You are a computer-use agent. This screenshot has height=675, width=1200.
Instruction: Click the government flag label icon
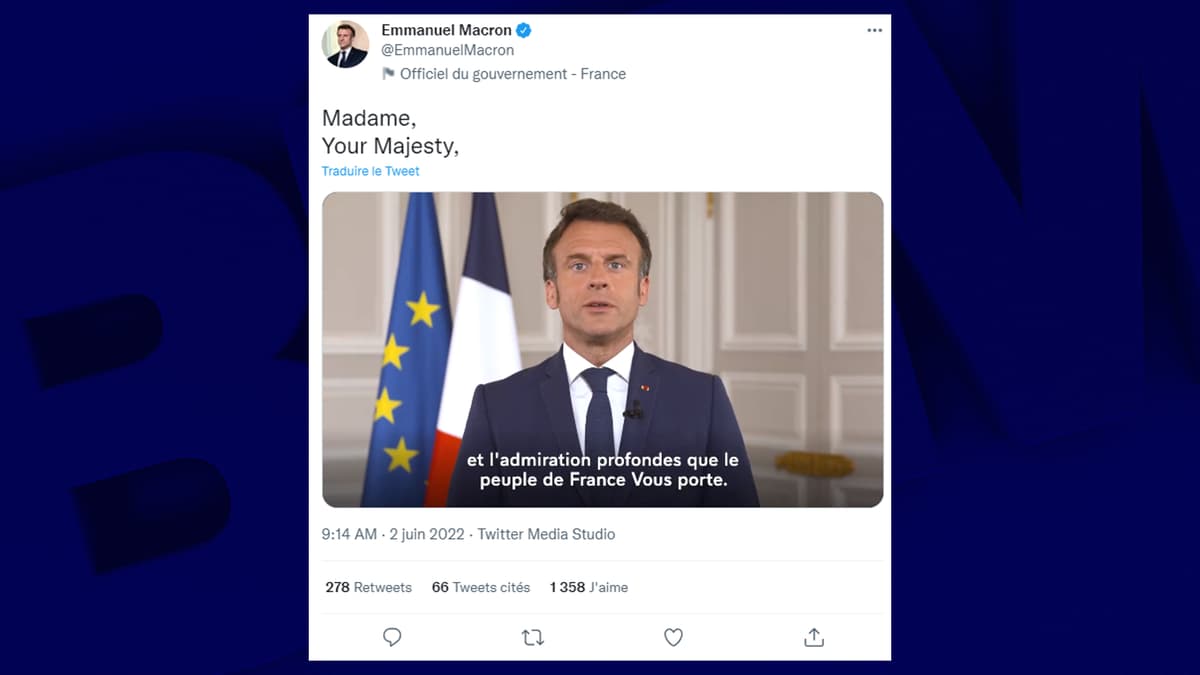388,74
